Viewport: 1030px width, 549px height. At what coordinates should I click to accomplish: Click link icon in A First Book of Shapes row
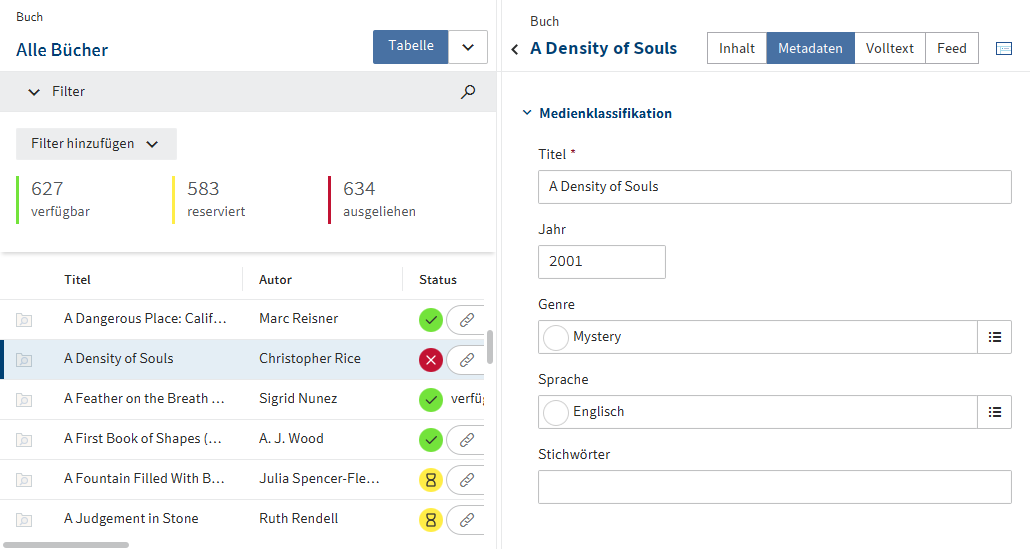tap(465, 440)
